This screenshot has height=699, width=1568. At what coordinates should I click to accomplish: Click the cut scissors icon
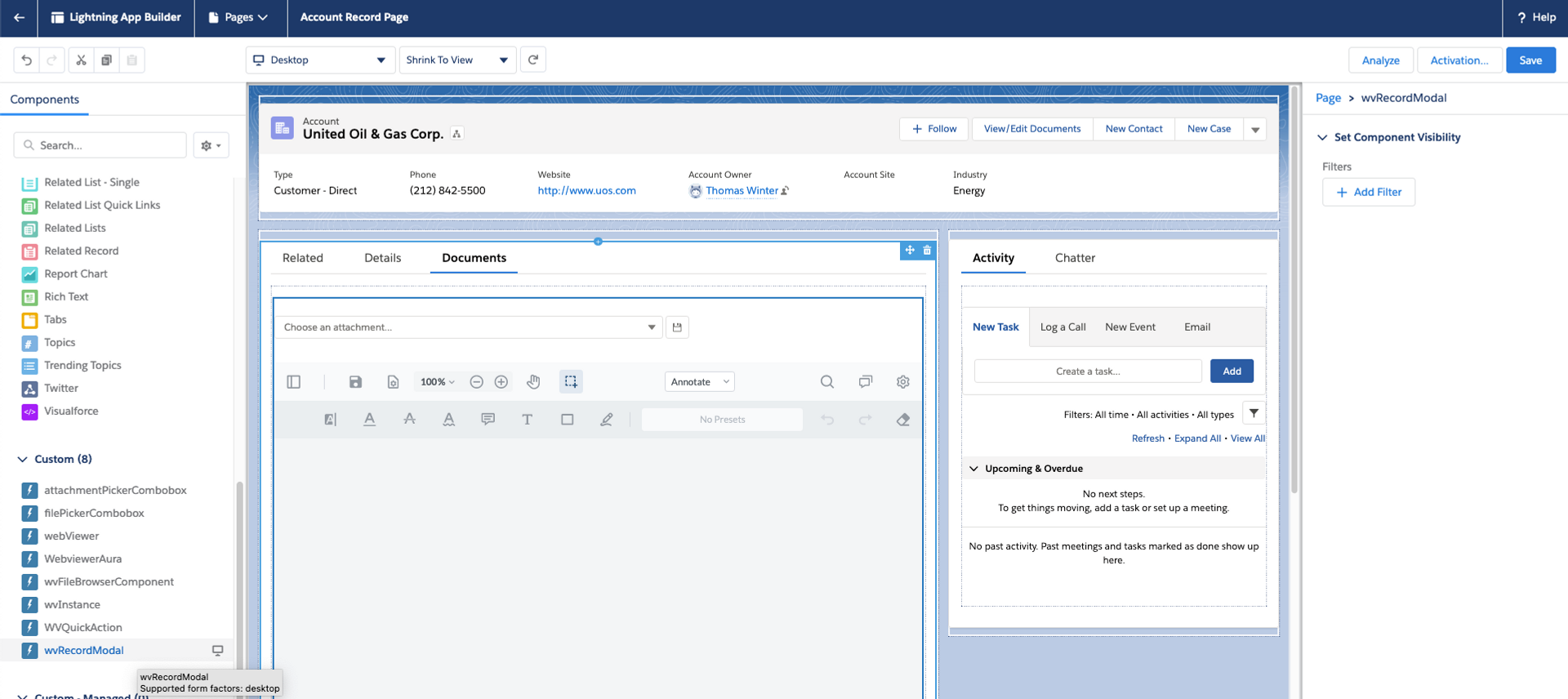81,60
